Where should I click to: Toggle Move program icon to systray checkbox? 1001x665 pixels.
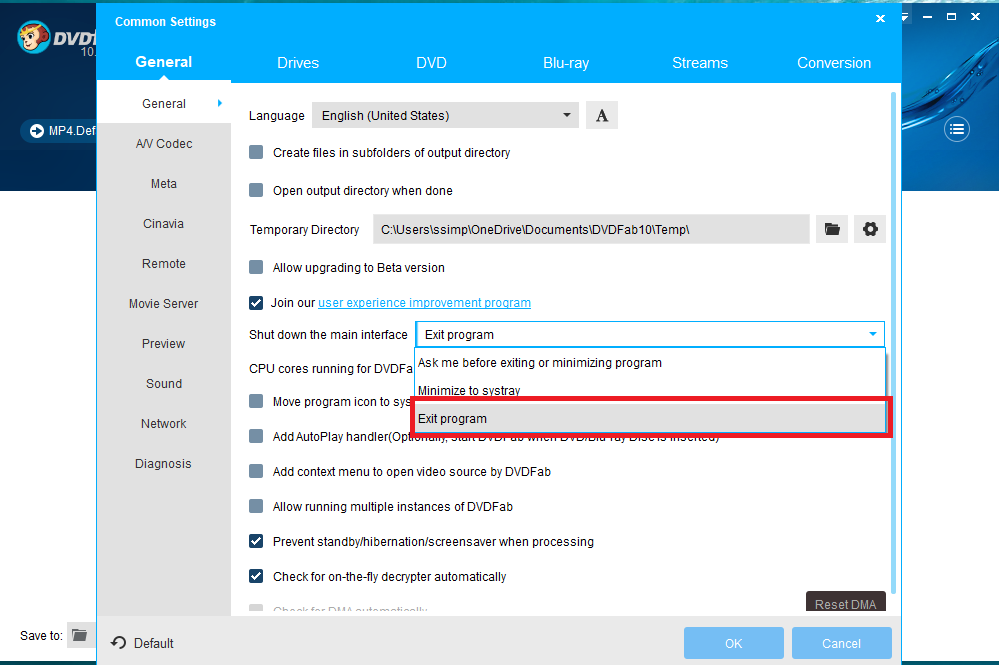[256, 401]
